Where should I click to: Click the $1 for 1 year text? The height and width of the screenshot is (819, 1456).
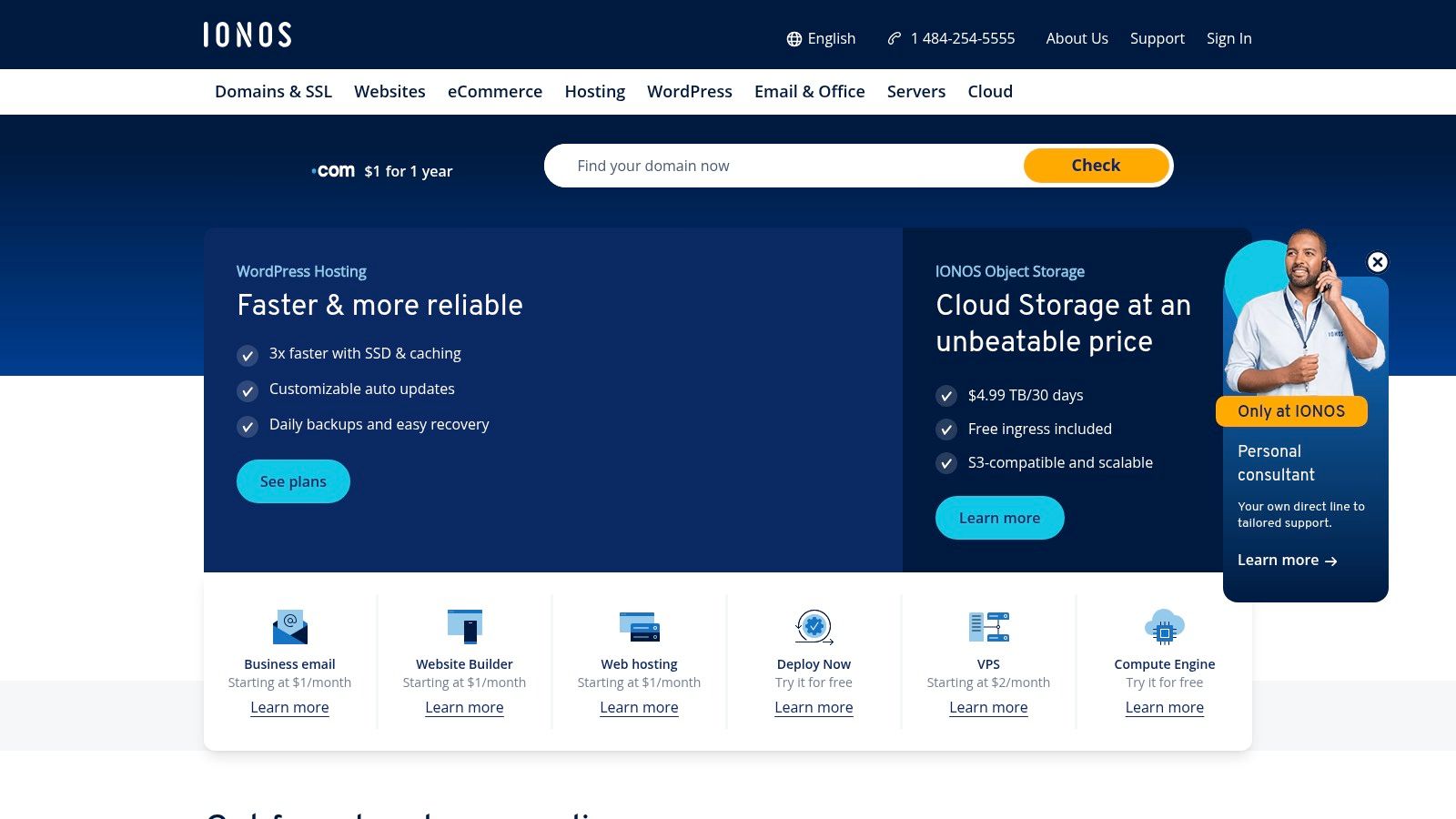(408, 171)
